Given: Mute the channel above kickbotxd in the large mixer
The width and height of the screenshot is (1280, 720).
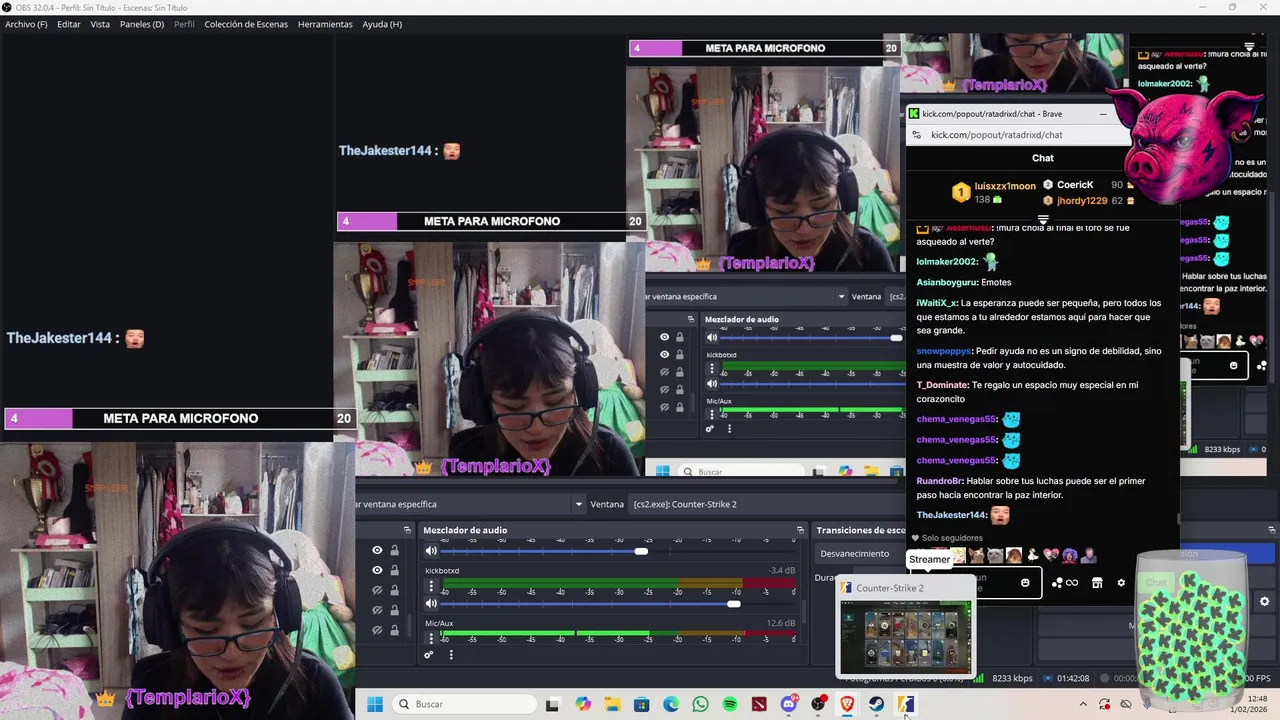Looking at the screenshot, I should (x=432, y=550).
